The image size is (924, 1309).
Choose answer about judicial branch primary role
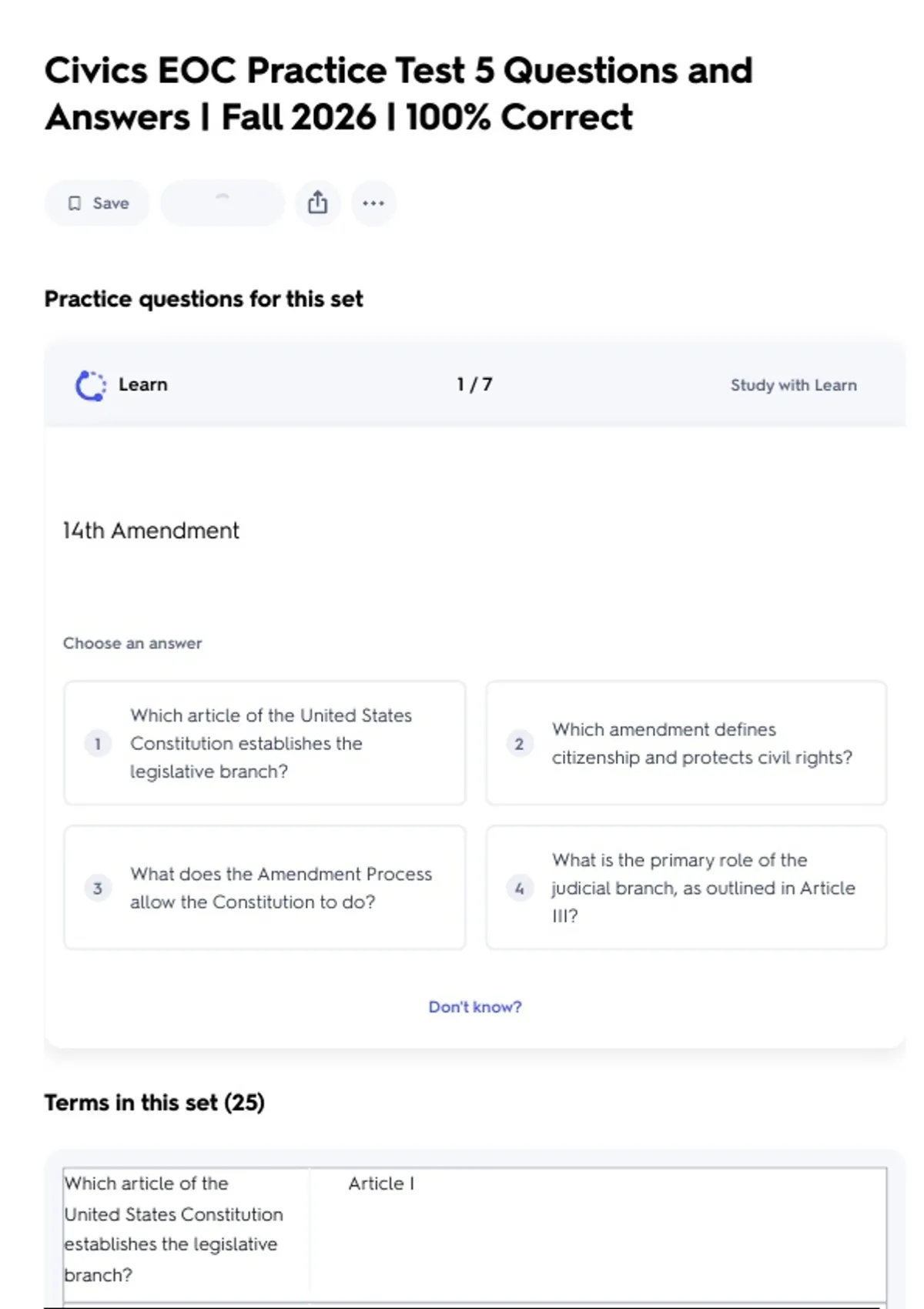click(702, 888)
